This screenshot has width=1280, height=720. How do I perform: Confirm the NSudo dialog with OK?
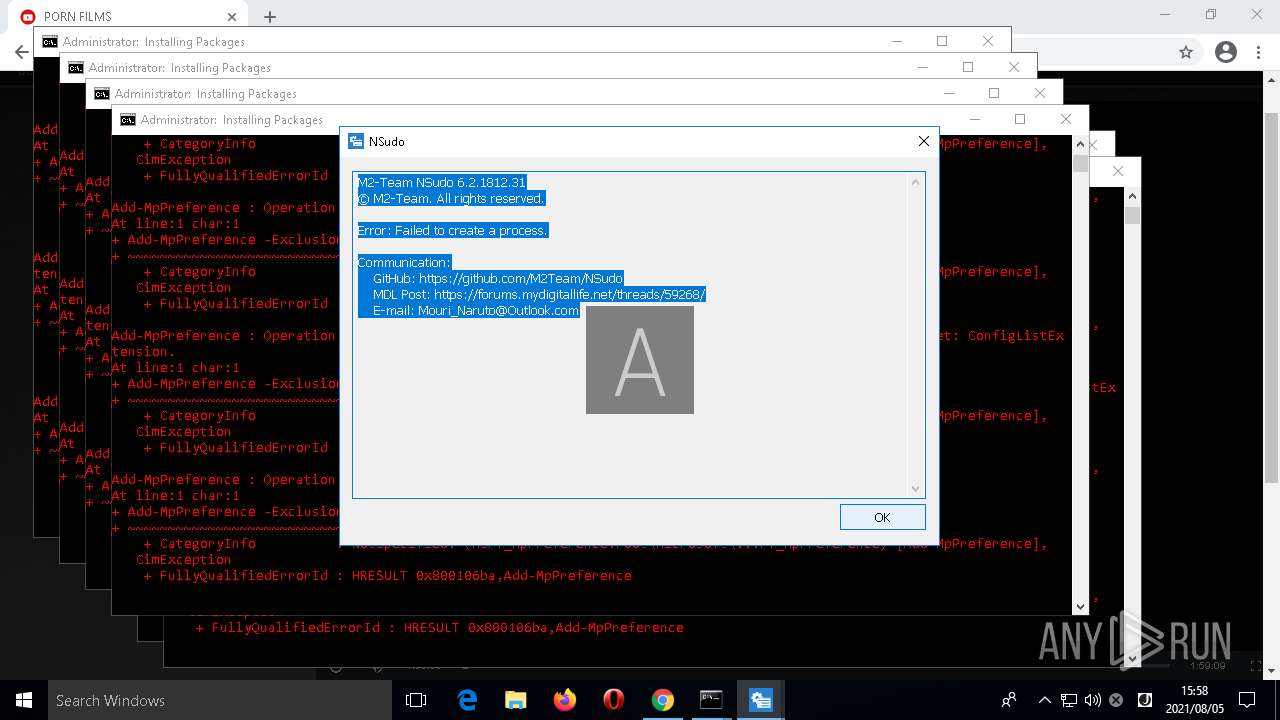(882, 517)
